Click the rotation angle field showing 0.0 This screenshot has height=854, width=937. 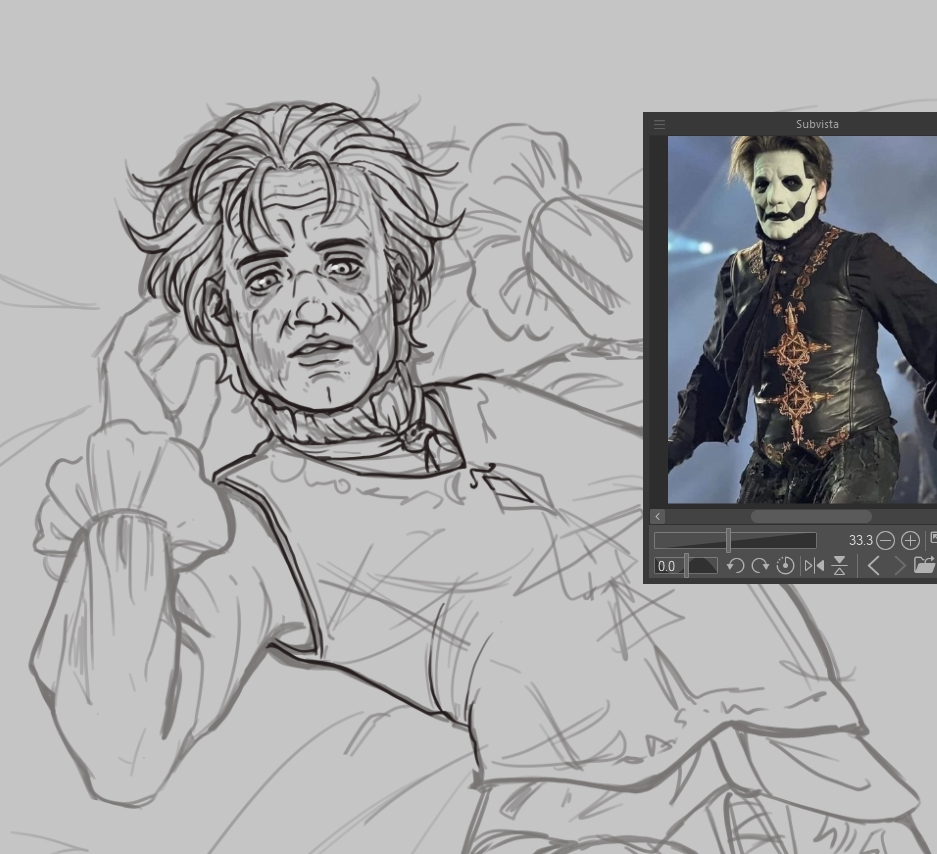coord(667,566)
